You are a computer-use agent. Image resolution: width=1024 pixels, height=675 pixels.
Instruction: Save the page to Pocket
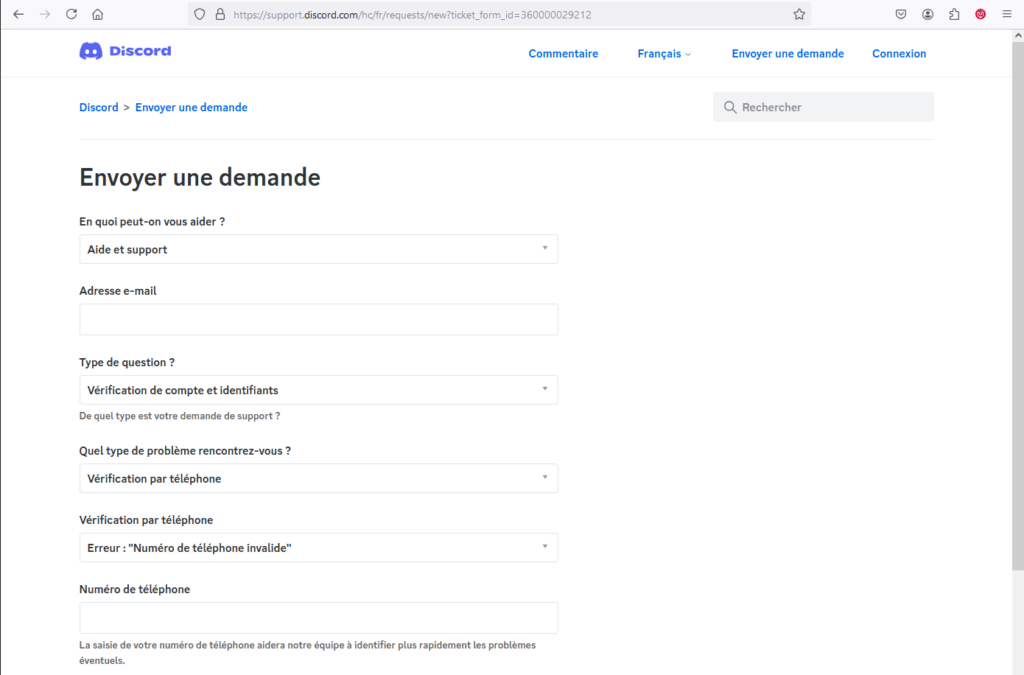[901, 14]
